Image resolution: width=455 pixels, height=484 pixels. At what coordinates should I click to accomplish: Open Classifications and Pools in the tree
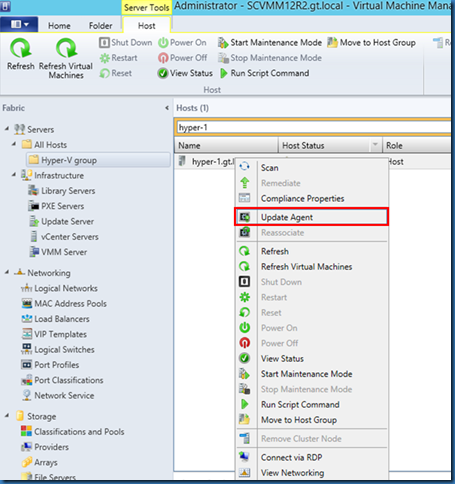(x=72, y=431)
